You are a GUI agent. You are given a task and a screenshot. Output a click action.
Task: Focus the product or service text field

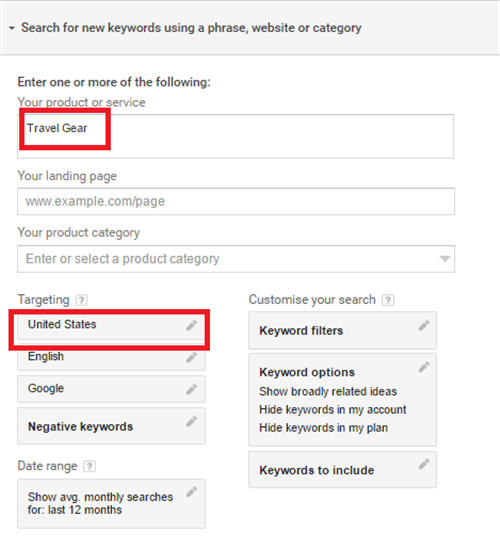coord(236,136)
